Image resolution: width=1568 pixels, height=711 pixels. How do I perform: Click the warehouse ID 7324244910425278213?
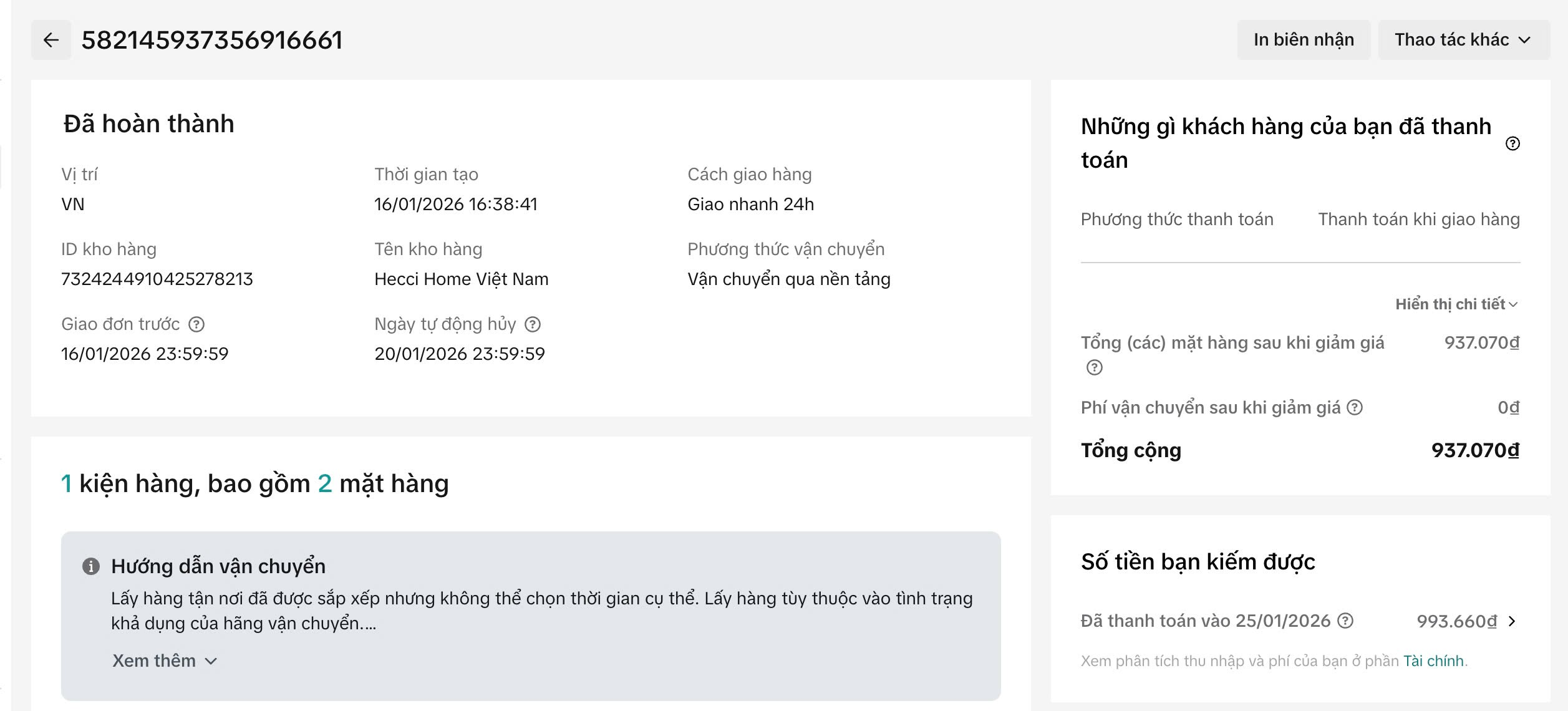pyautogui.click(x=157, y=279)
